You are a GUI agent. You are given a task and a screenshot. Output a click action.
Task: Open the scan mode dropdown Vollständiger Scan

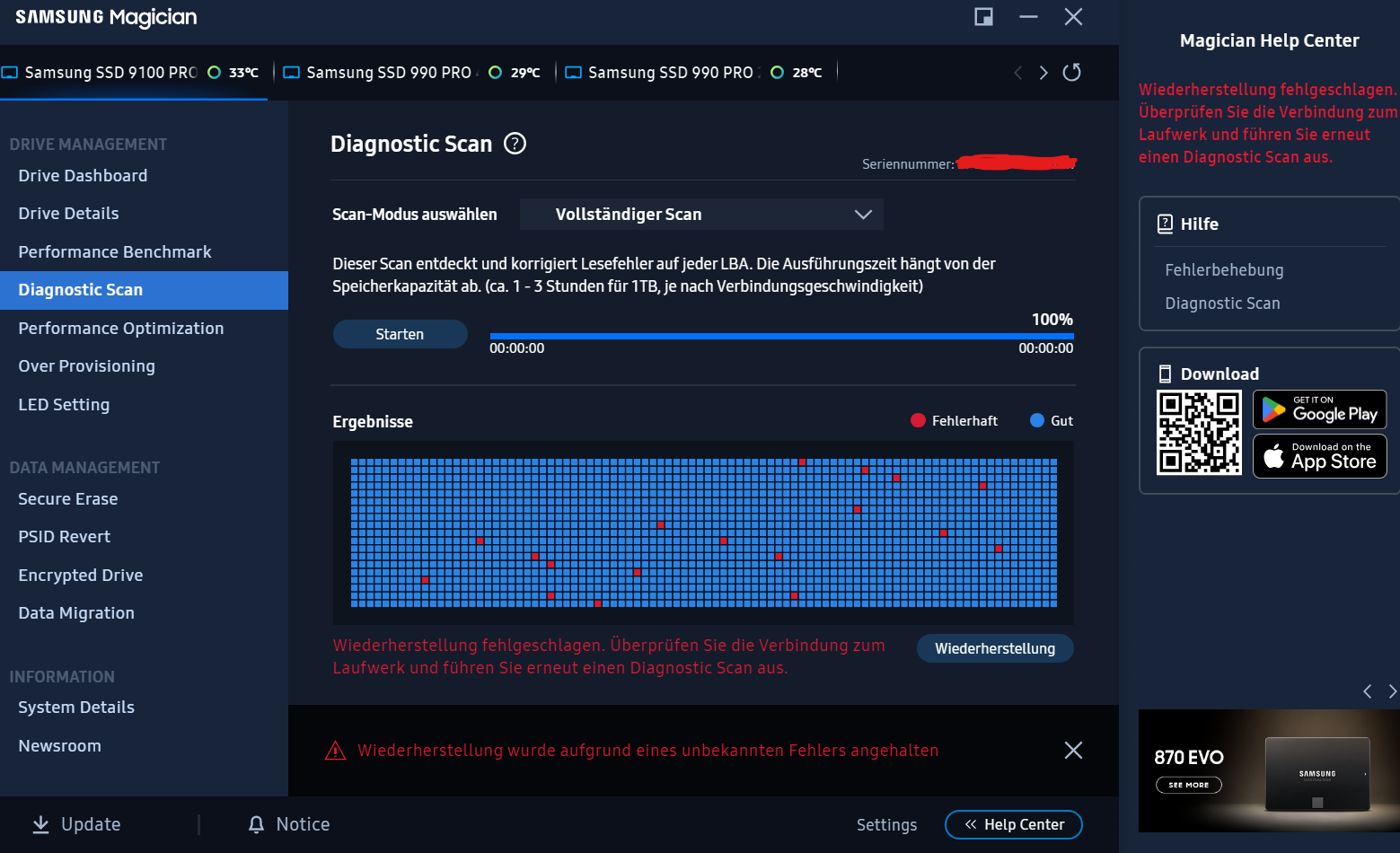pyautogui.click(x=701, y=215)
